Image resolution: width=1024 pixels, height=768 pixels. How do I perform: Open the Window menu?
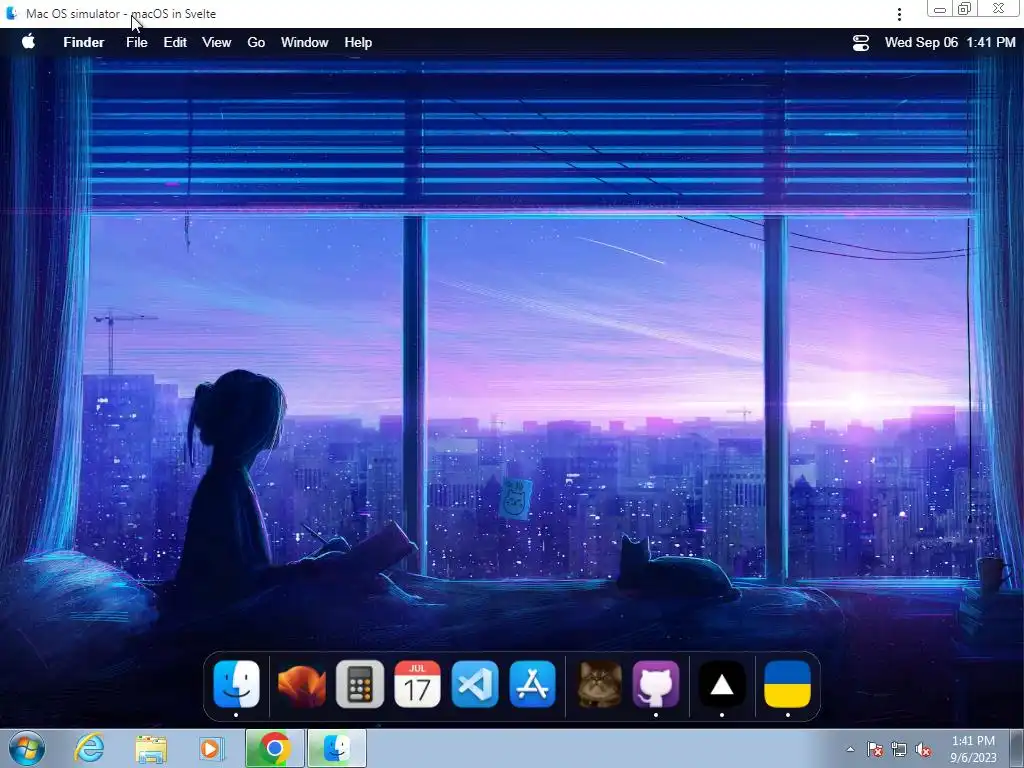coord(304,42)
